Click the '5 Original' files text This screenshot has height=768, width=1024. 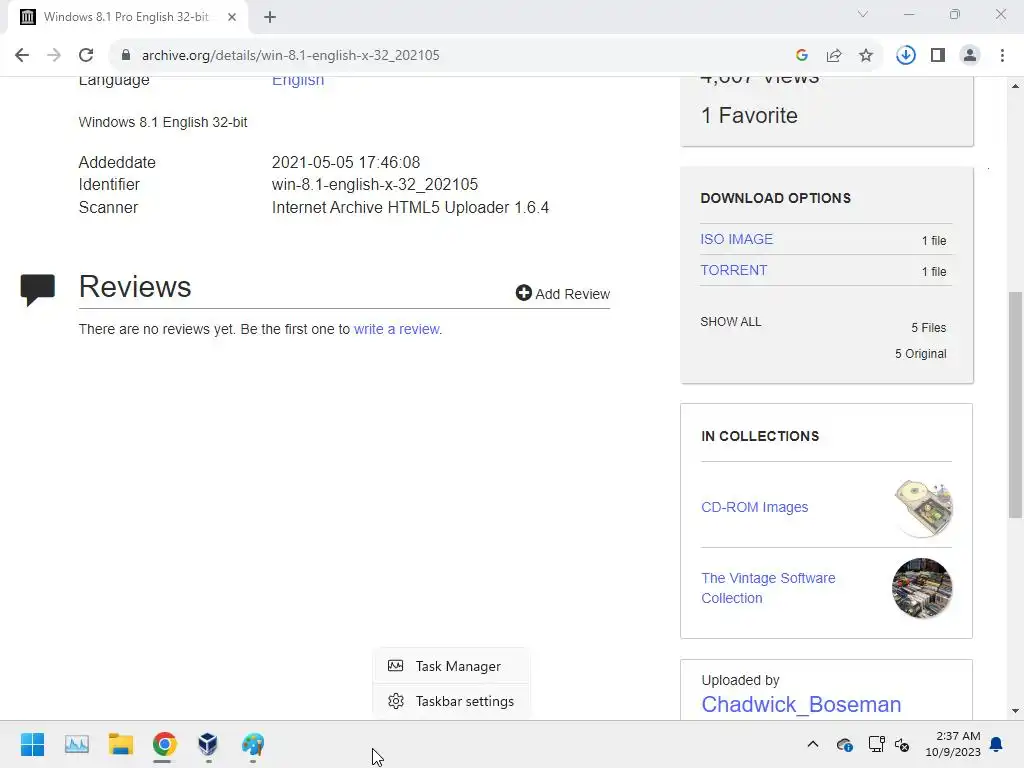920,353
